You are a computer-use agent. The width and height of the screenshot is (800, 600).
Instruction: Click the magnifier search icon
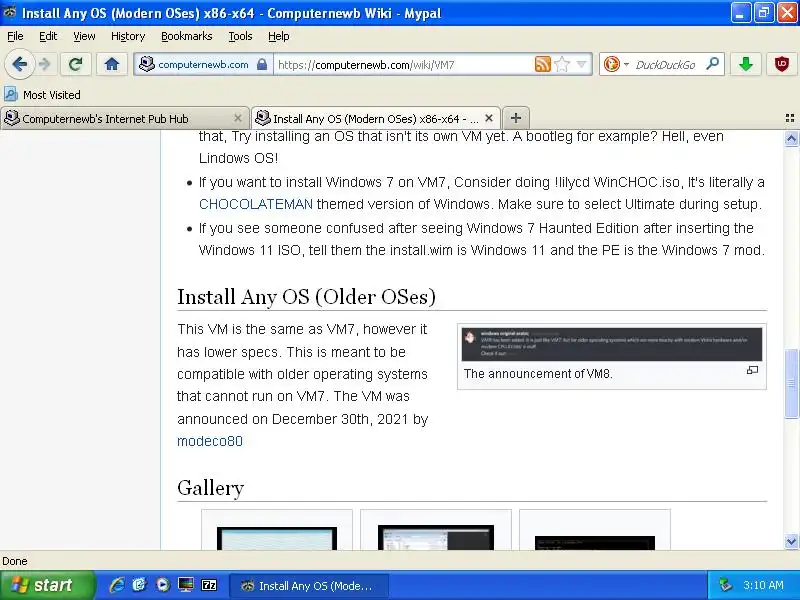(712, 64)
